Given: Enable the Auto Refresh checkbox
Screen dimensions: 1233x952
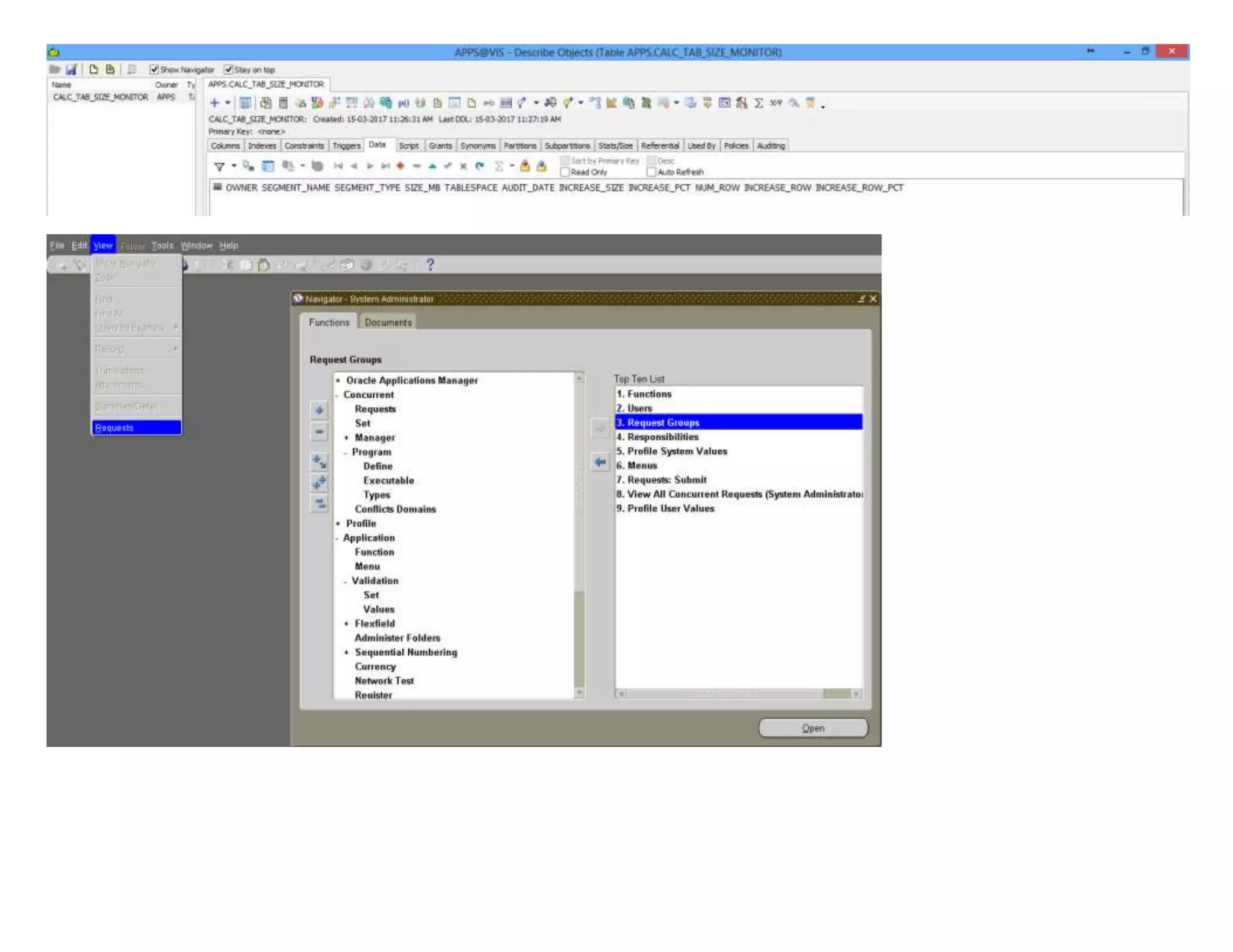Looking at the screenshot, I should pos(651,172).
